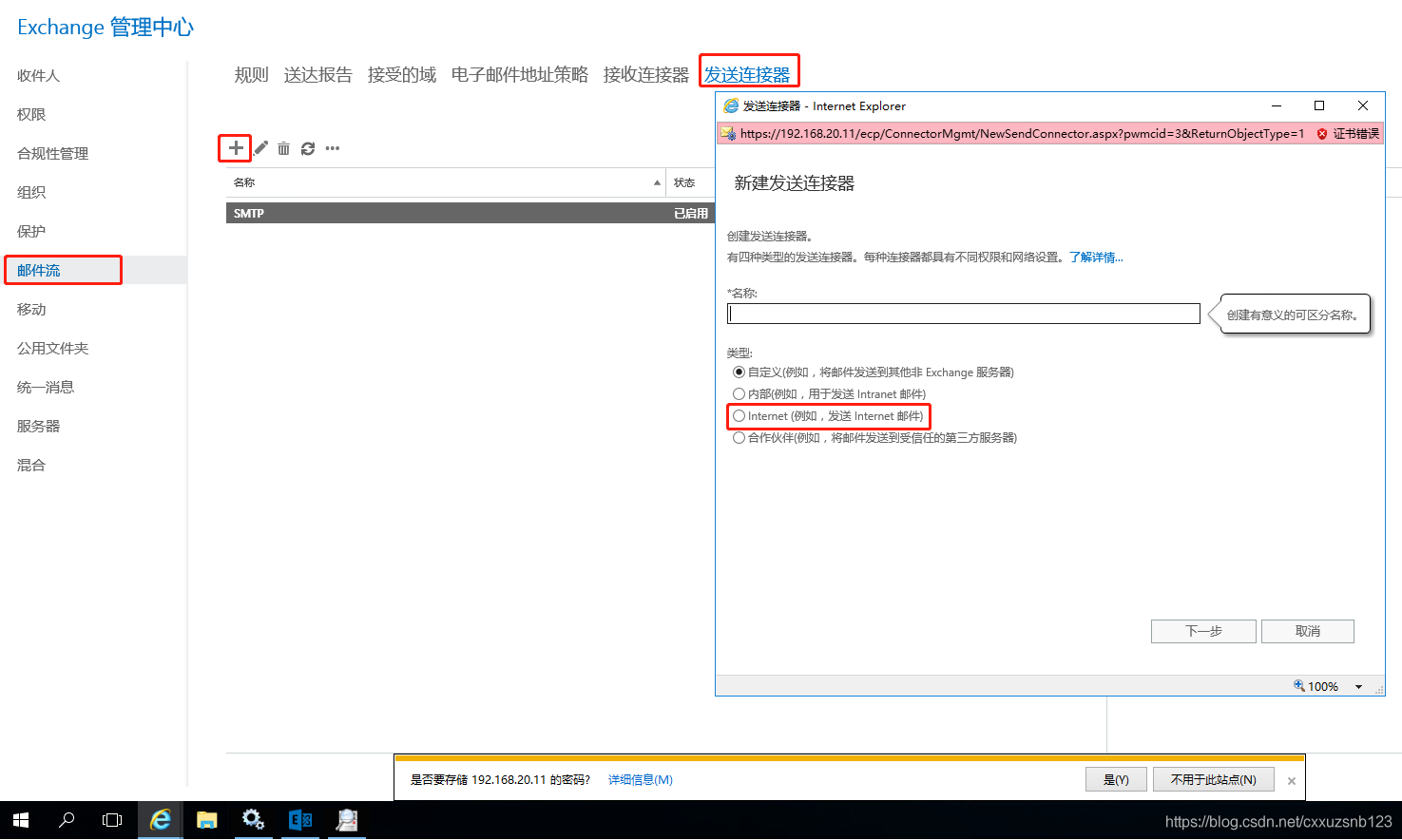Click 不用于此站点(N) button
This screenshot has width=1402, height=840.
1214,779
